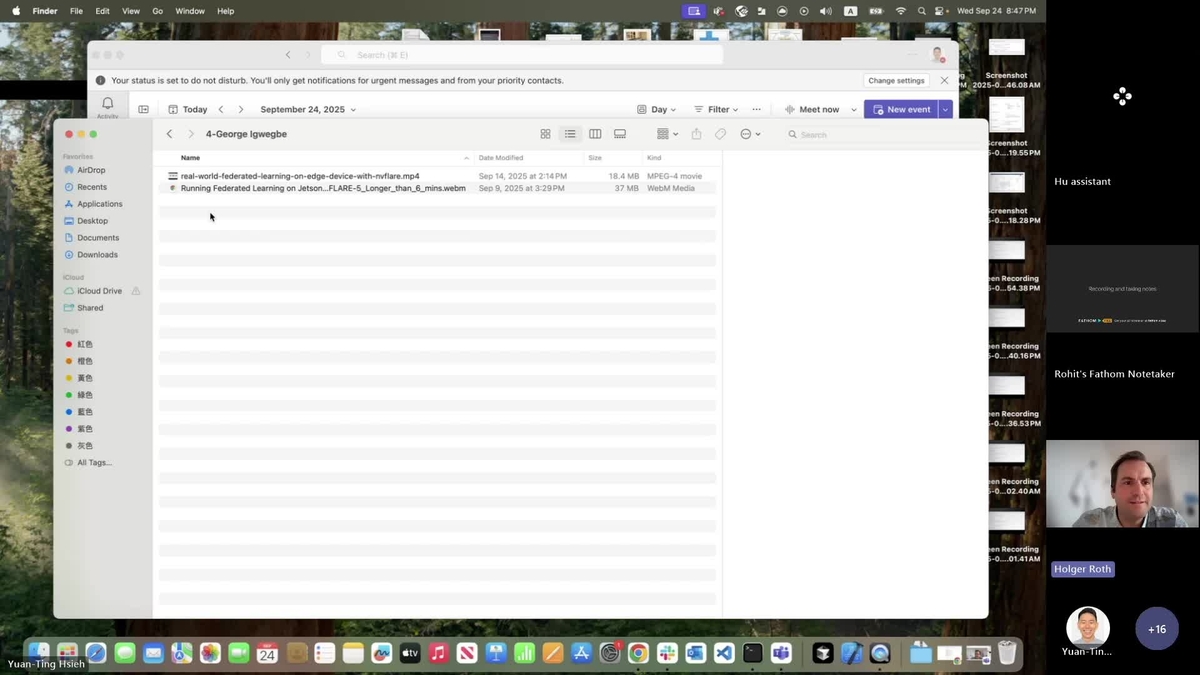The height and width of the screenshot is (675, 1200).
Task: Open the Finder group-by dropdown
Action: [x=667, y=134]
